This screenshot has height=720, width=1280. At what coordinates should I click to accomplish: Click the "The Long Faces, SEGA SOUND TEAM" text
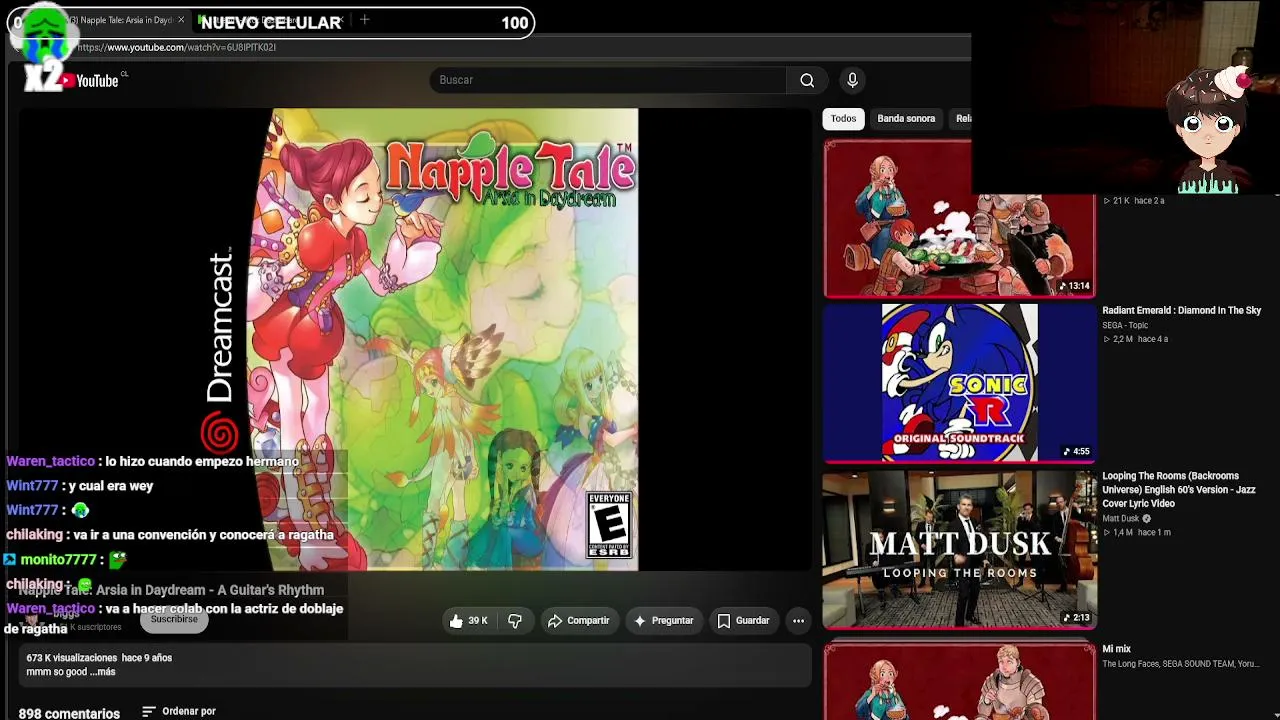coord(1180,664)
